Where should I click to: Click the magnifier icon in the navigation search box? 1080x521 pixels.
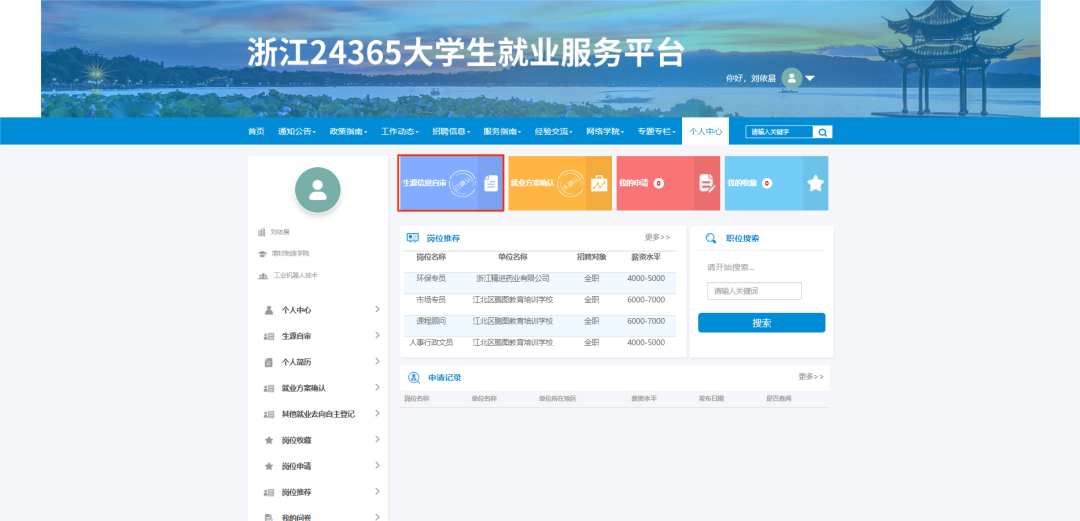[822, 132]
